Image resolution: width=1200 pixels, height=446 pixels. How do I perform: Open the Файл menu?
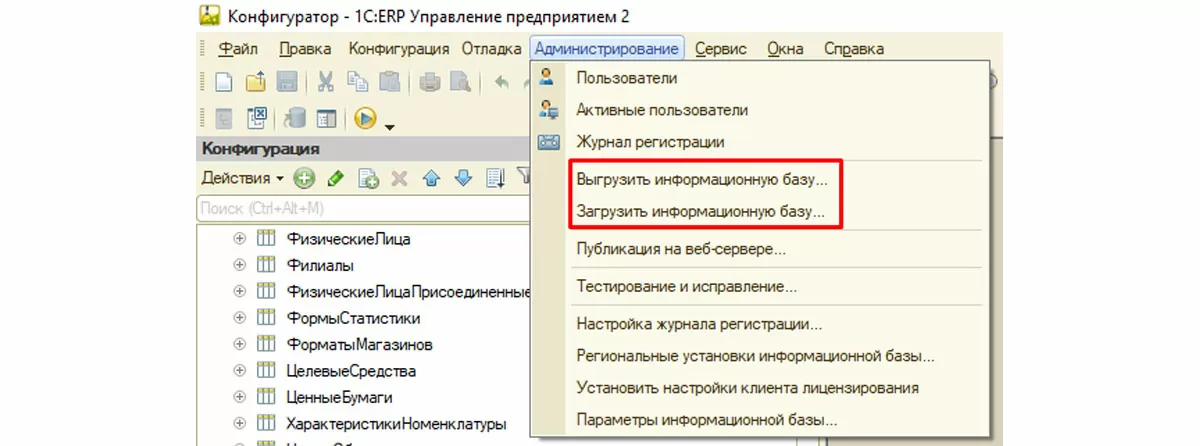(238, 48)
